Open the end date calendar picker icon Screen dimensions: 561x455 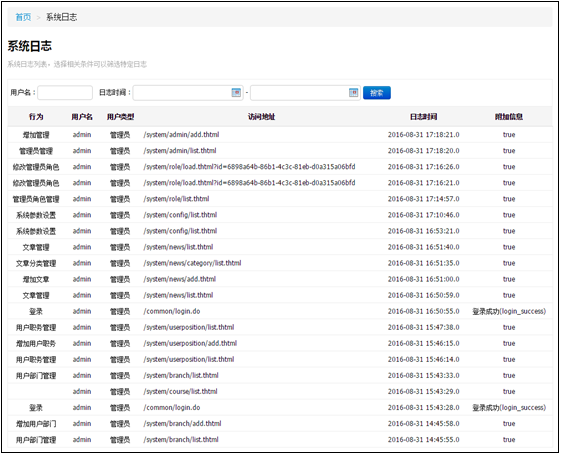click(x=353, y=93)
